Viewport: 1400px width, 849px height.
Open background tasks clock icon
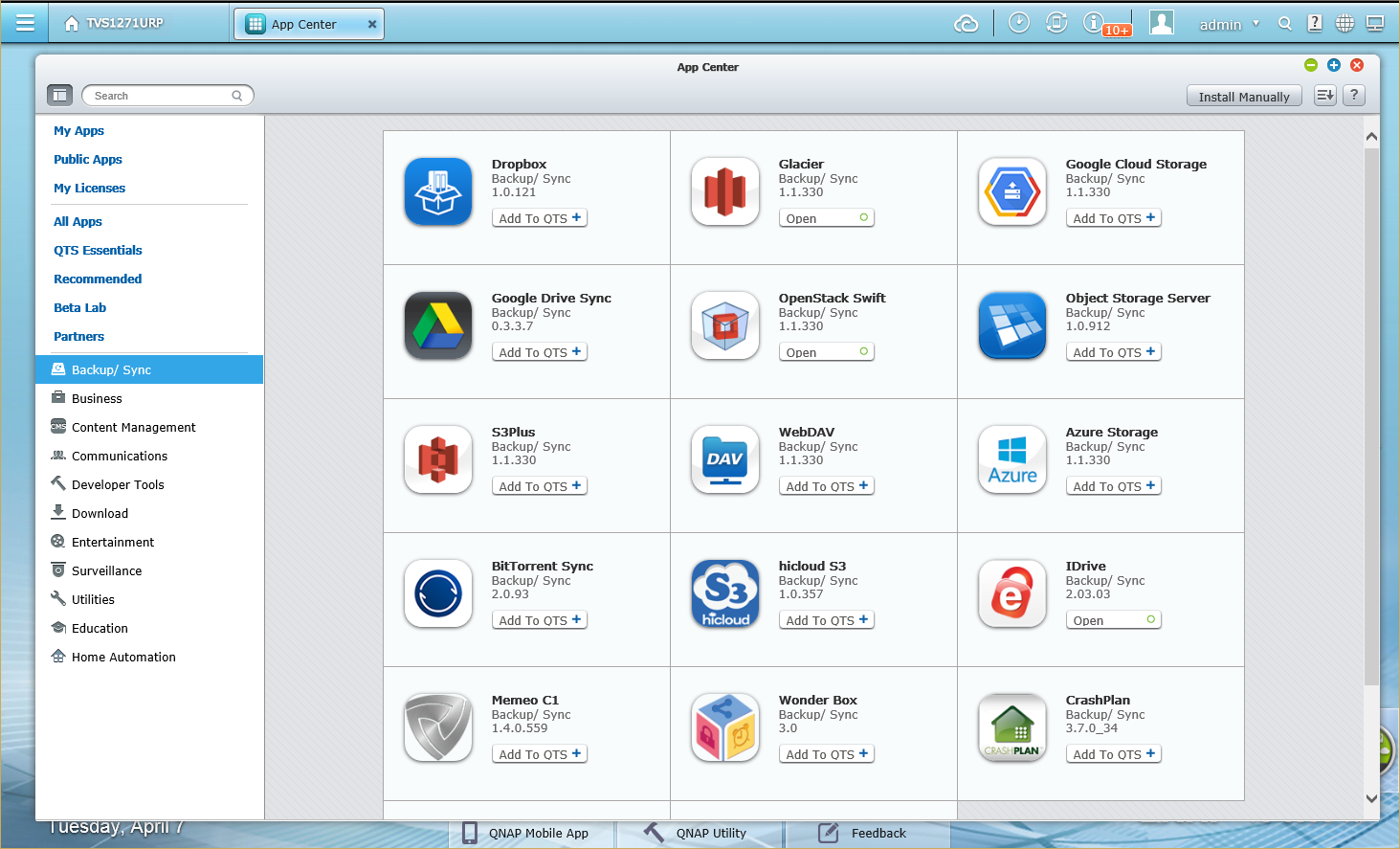click(x=1019, y=22)
